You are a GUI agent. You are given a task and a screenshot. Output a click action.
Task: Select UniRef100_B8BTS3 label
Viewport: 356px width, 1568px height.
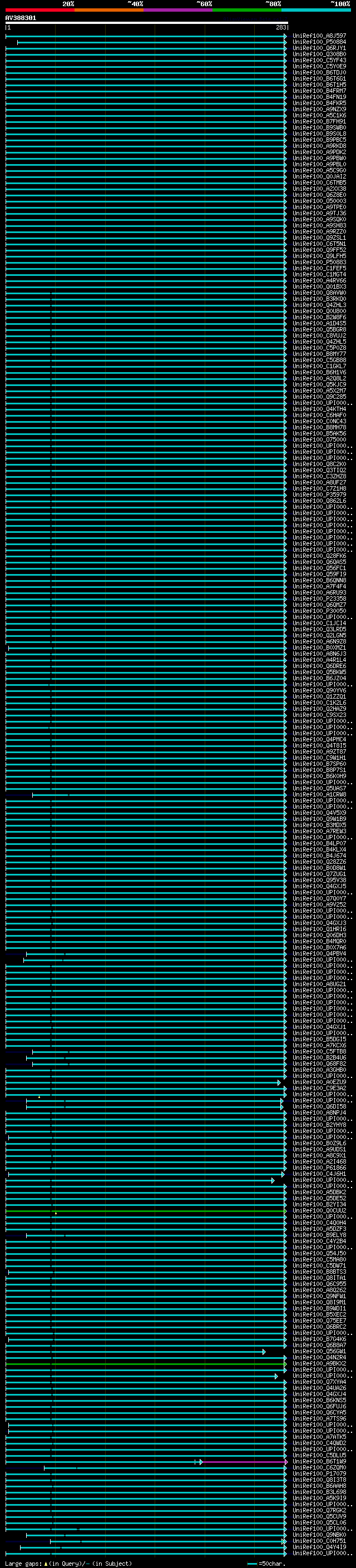coord(319,1272)
